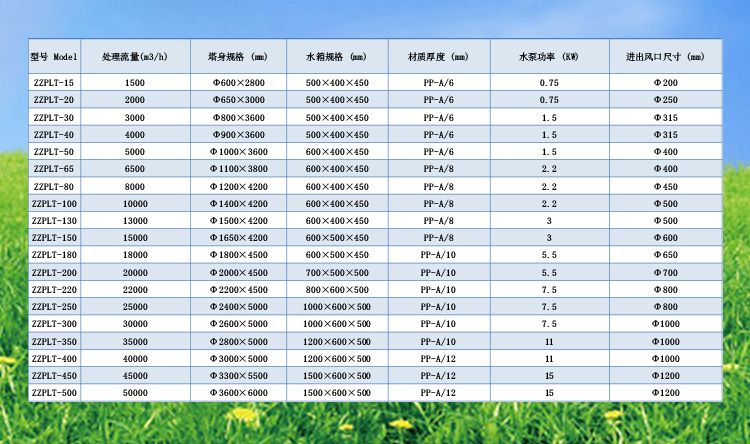The height and width of the screenshot is (444, 750).
Task: Click the '材质厚度 (mm)' column header
Action: pyautogui.click(x=439, y=56)
